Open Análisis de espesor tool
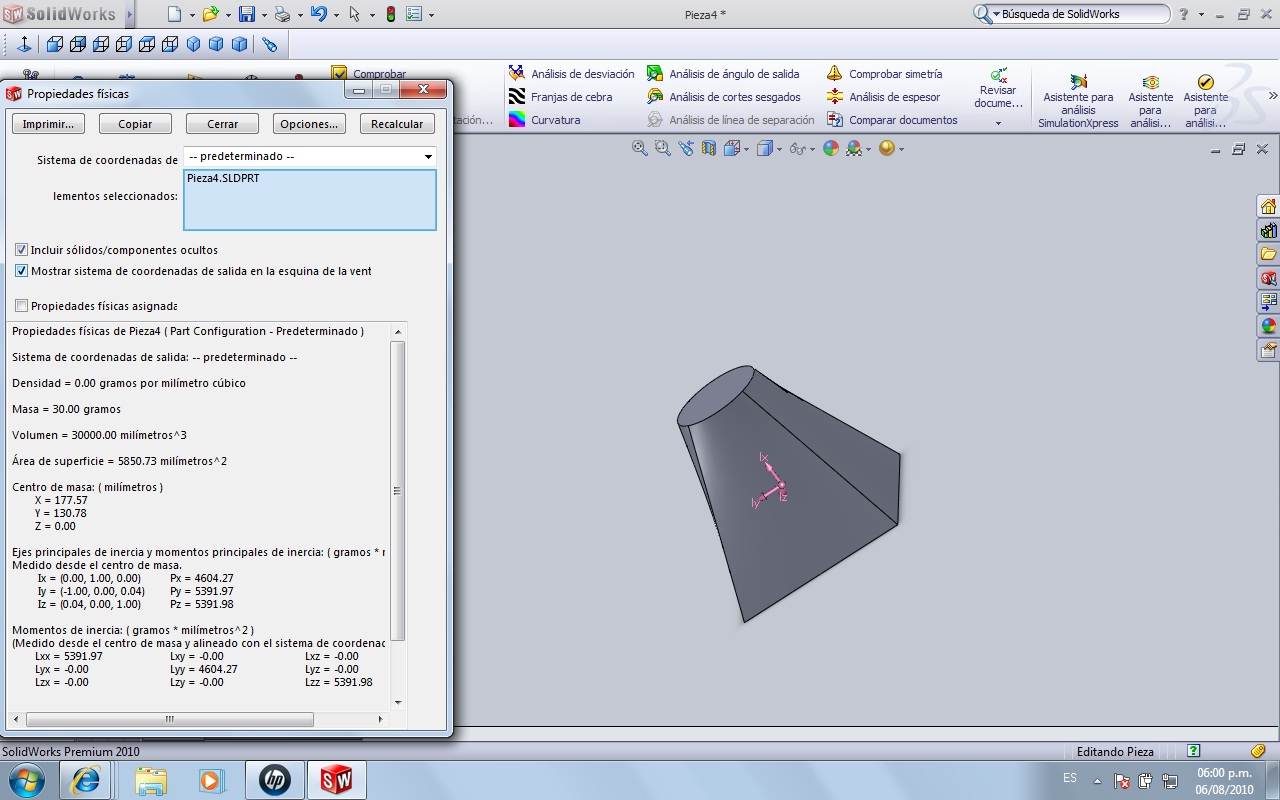The height and width of the screenshot is (800, 1280). [x=883, y=97]
